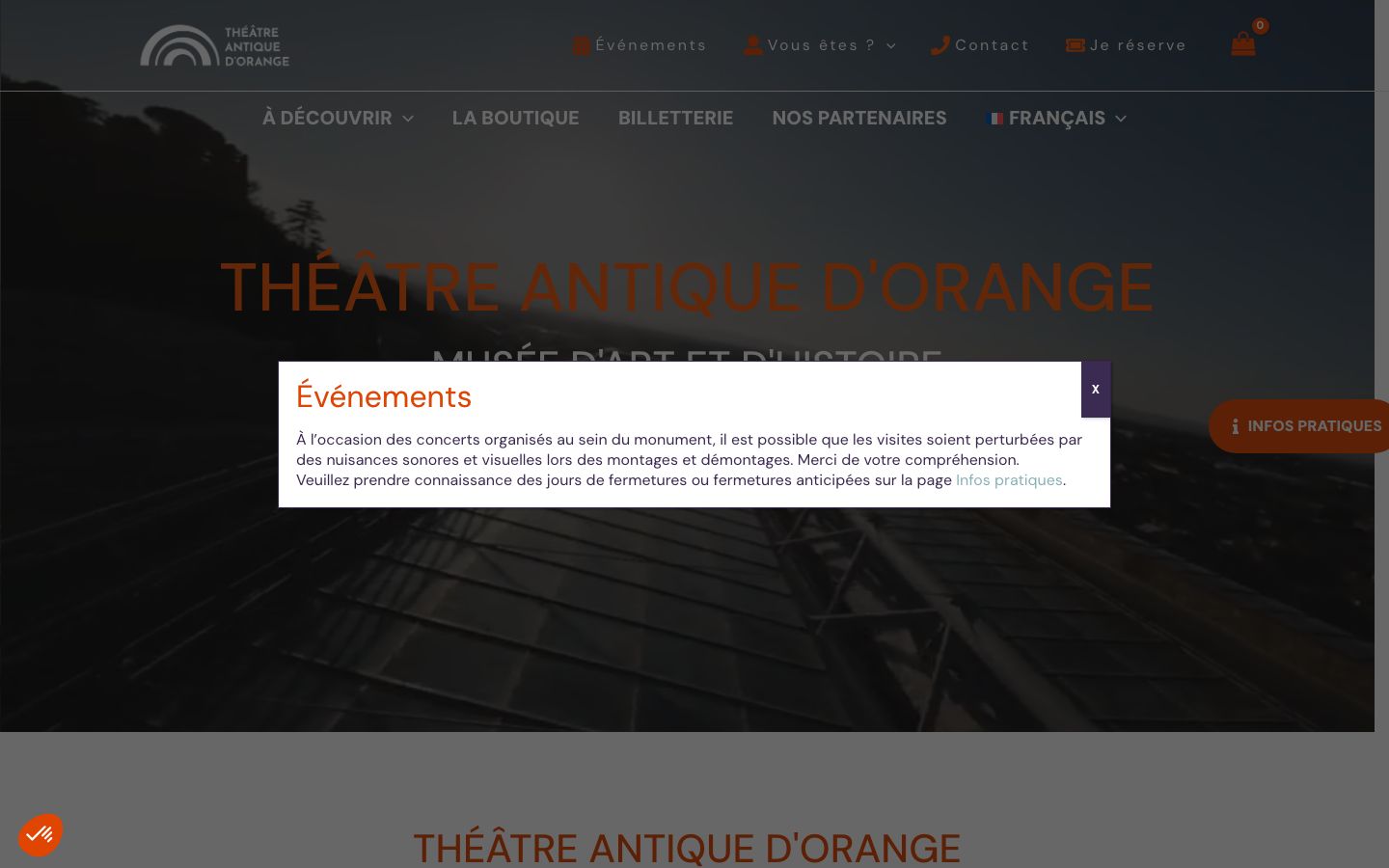Open the cookie consent round orange button

click(41, 834)
